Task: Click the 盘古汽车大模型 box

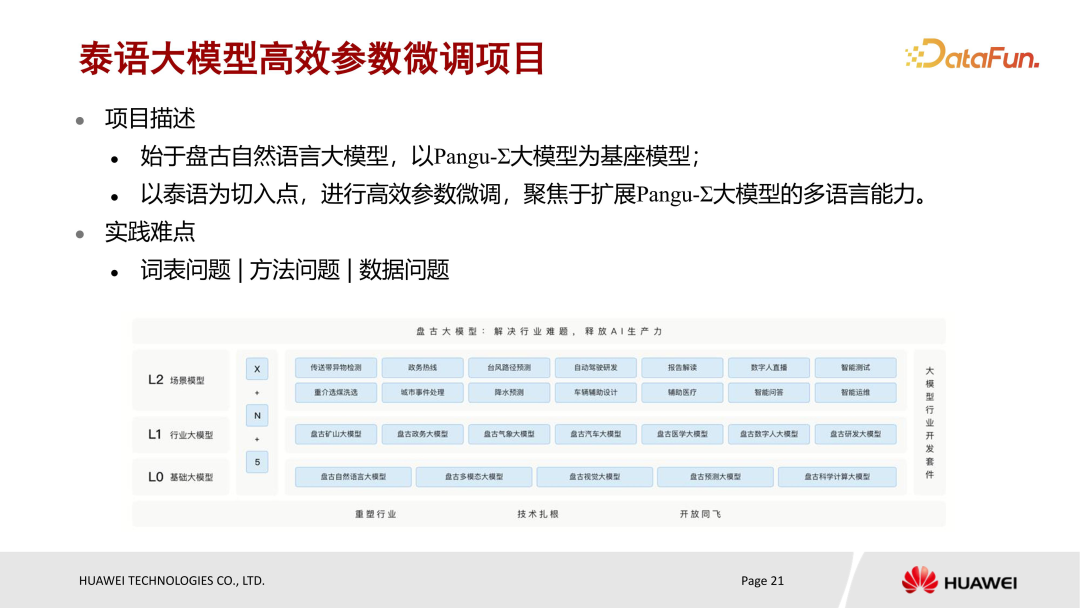Action: click(596, 434)
